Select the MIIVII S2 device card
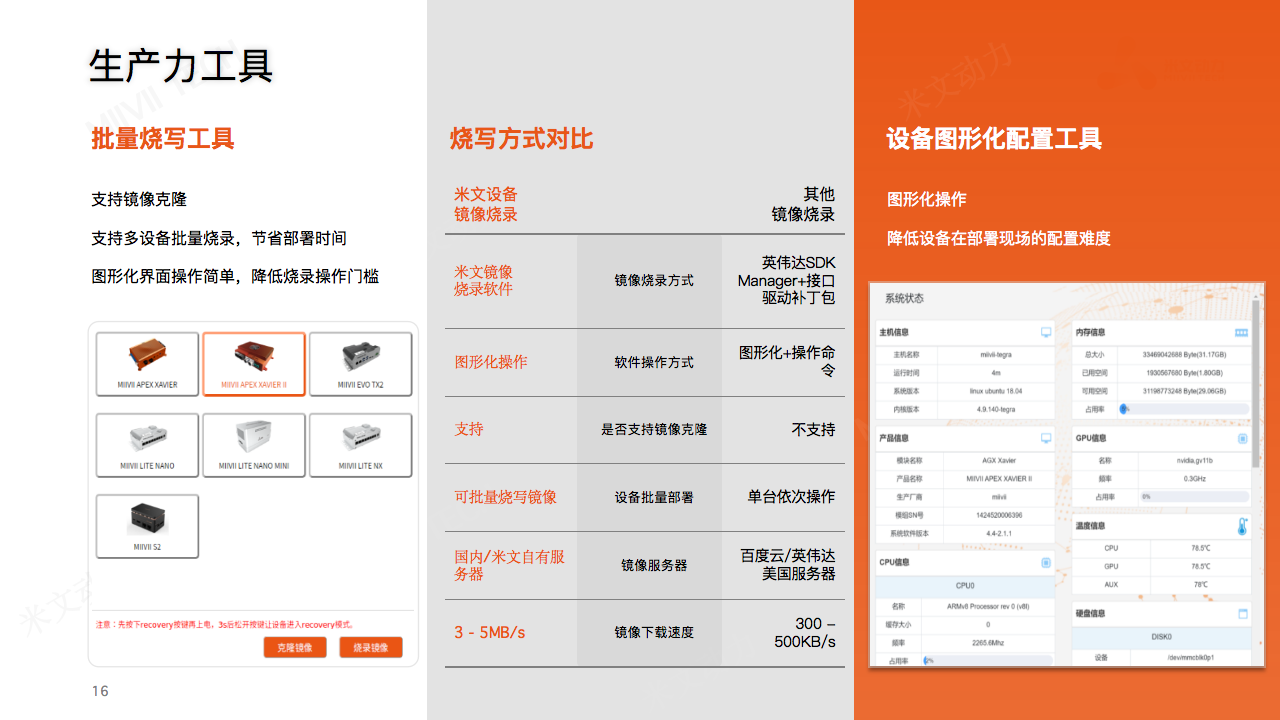Screen dimensions: 1280x720 147,527
